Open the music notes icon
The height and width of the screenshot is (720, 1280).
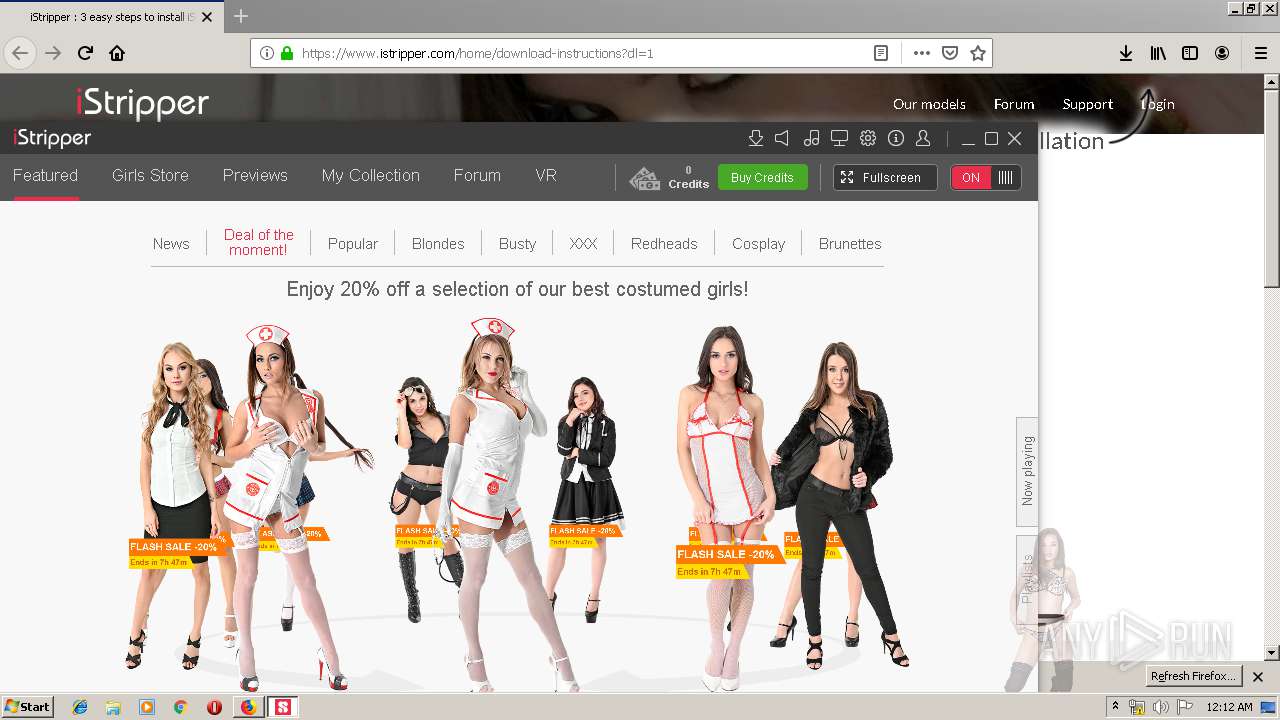coord(812,138)
